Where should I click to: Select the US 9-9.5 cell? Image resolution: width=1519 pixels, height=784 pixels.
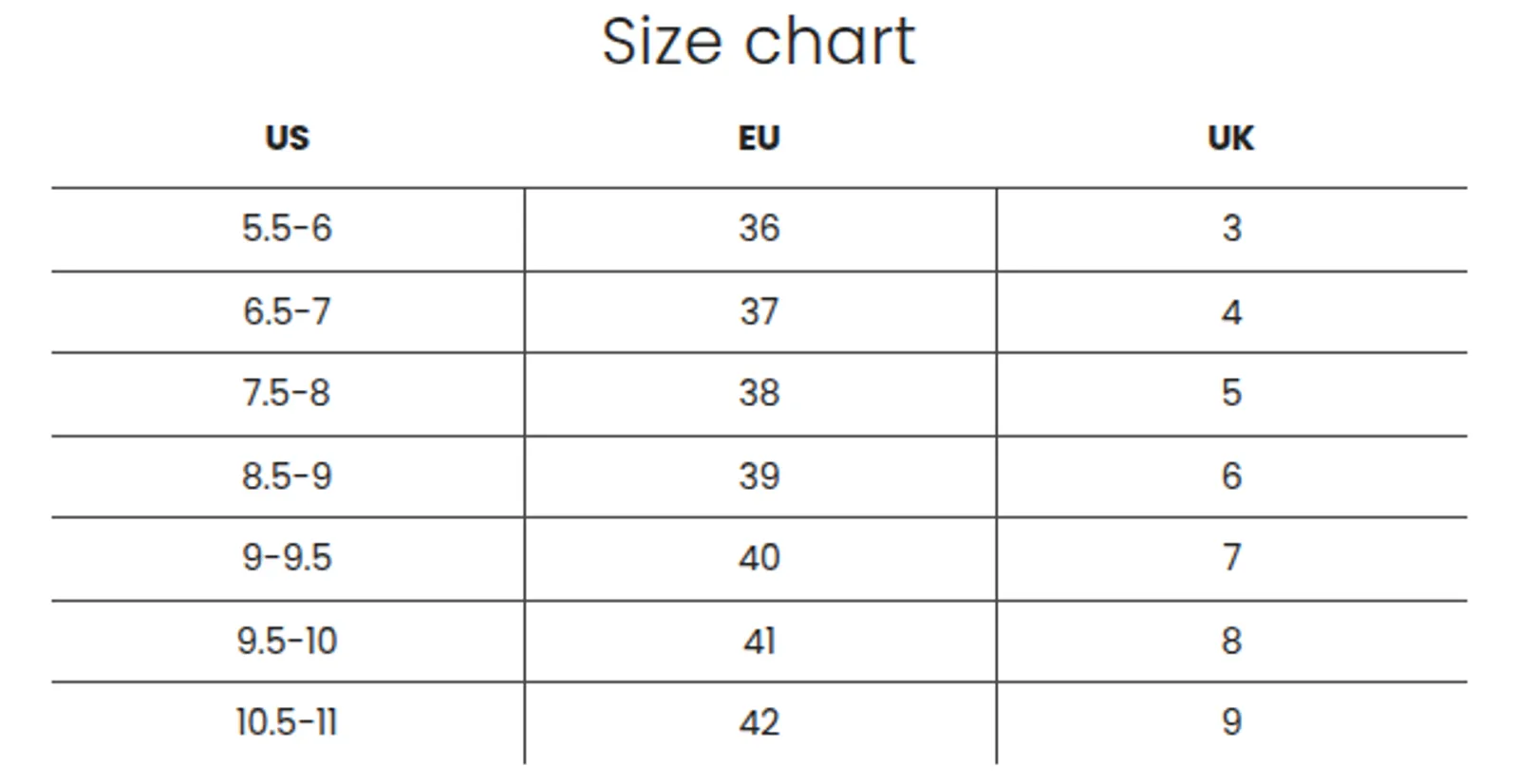pyautogui.click(x=287, y=558)
